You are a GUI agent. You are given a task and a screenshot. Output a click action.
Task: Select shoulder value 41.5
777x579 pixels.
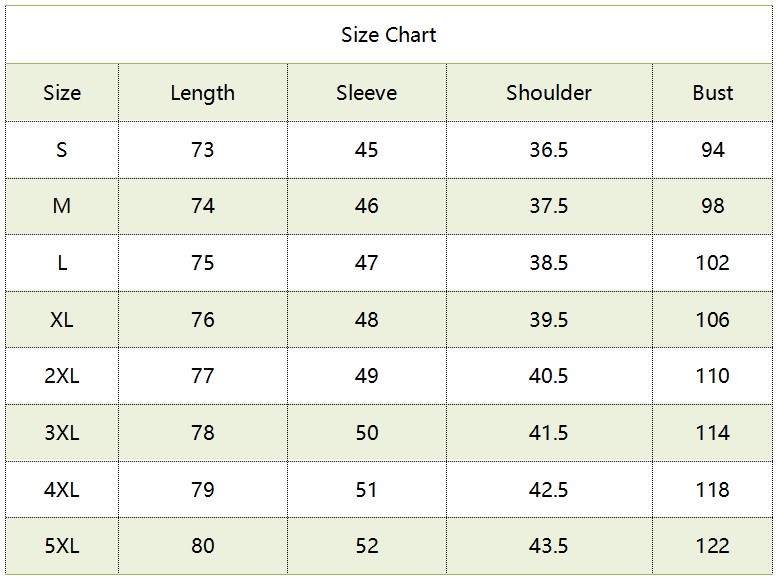coord(548,433)
